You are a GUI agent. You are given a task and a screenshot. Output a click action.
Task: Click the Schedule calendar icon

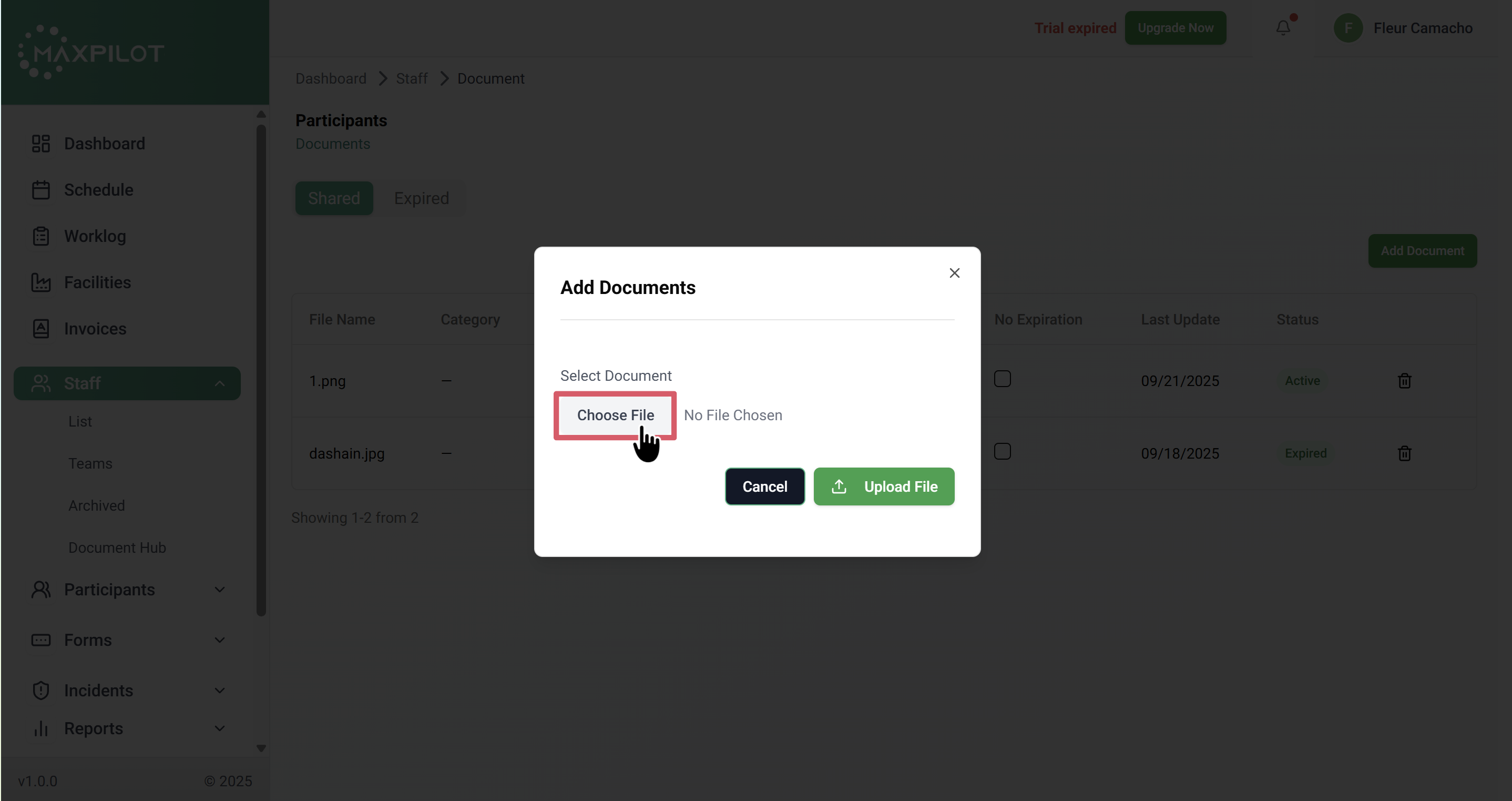coord(40,190)
